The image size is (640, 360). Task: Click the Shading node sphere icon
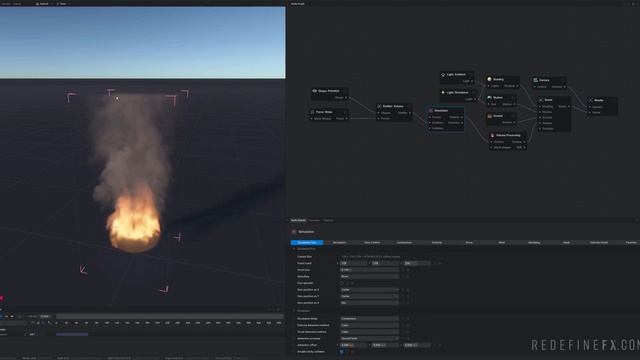tap(489, 79)
